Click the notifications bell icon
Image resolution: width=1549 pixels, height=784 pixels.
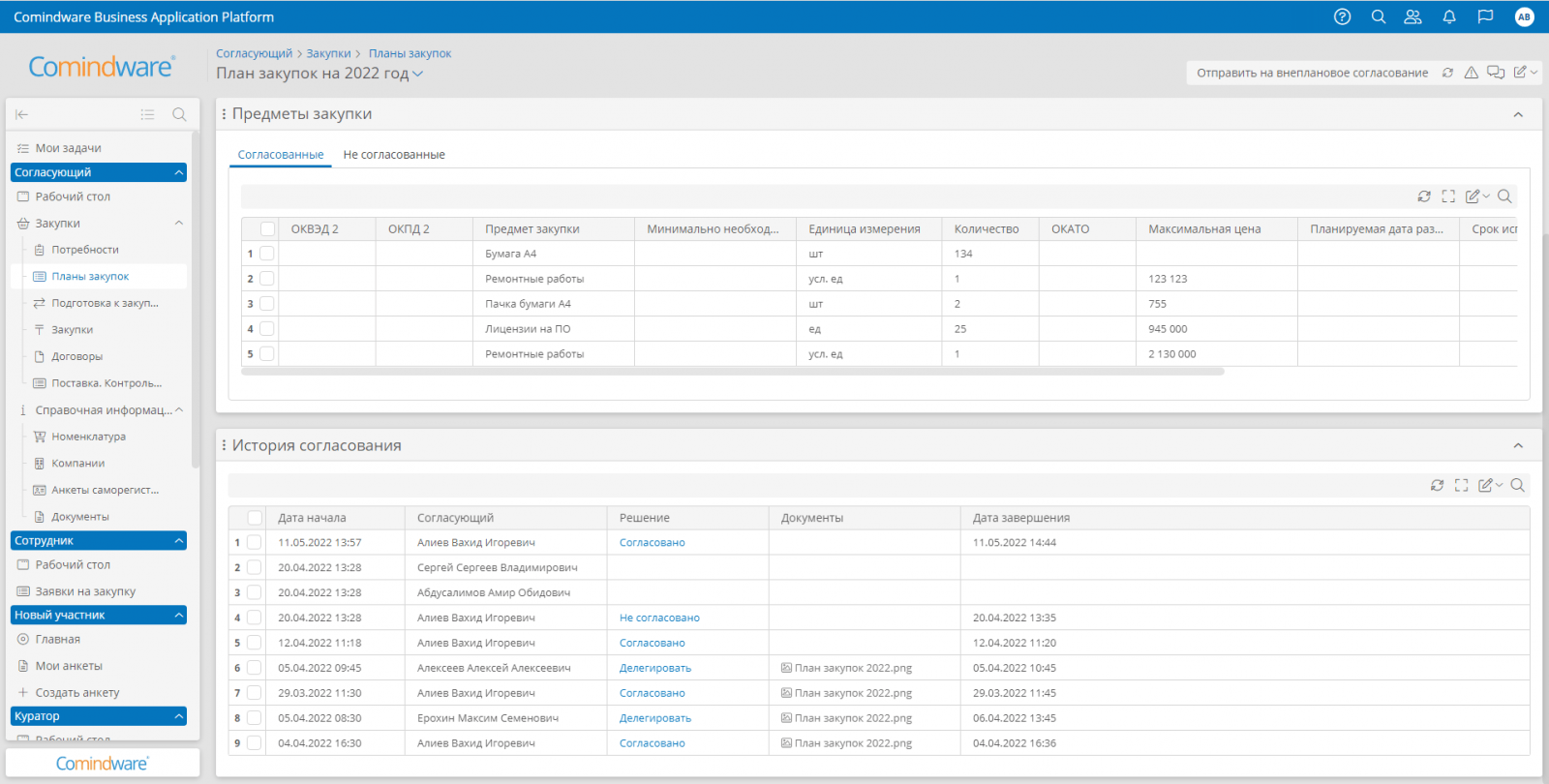click(1449, 16)
